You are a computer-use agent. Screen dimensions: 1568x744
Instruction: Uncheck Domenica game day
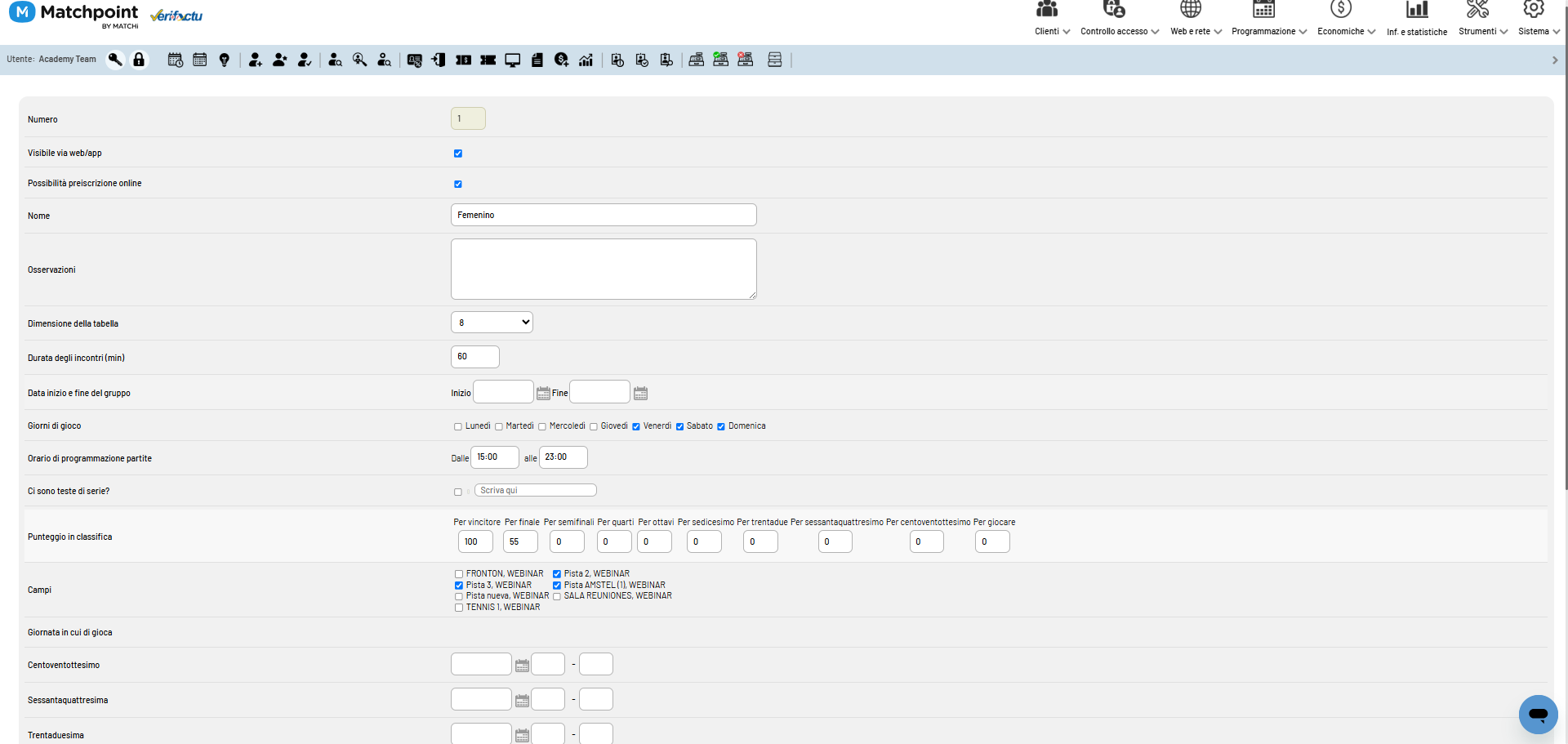pyautogui.click(x=721, y=426)
